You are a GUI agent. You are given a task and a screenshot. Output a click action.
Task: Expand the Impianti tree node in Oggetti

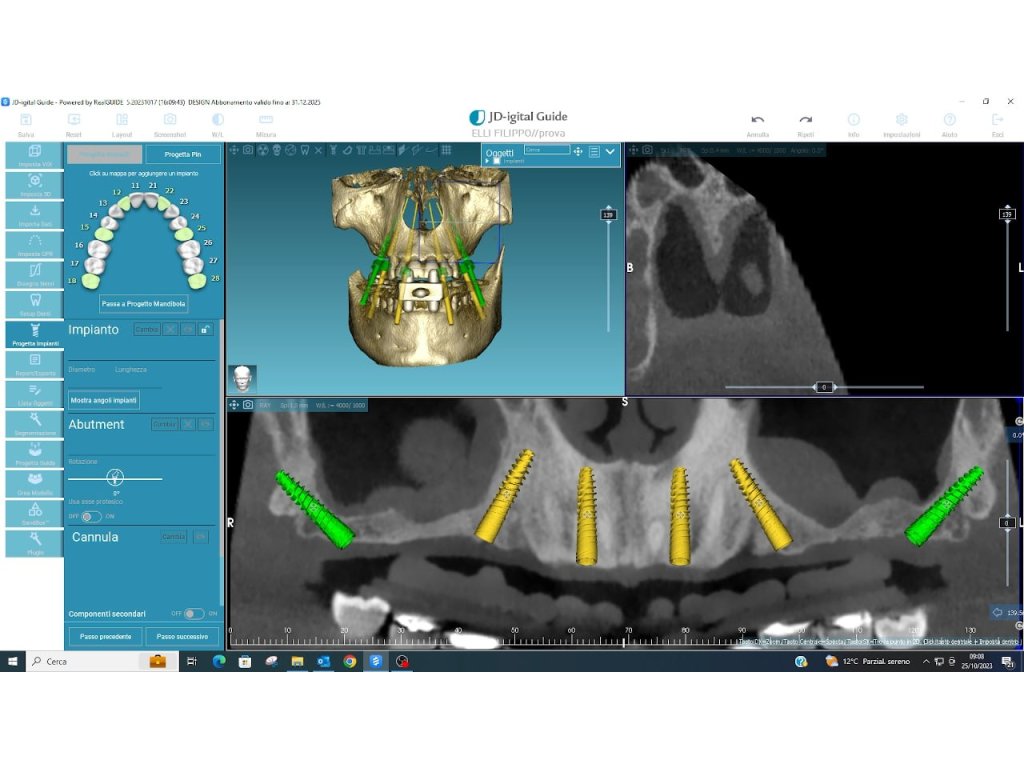point(488,161)
